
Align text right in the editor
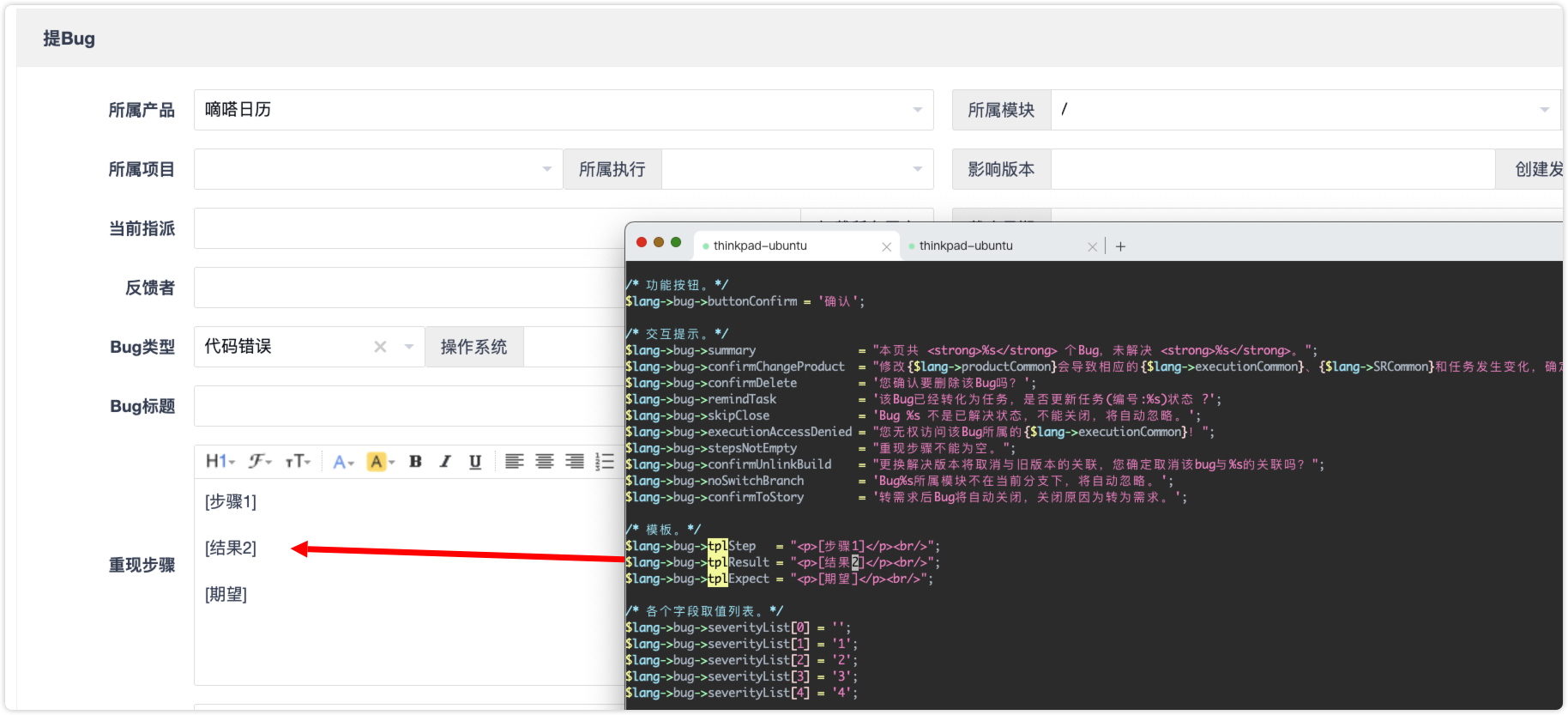574,462
